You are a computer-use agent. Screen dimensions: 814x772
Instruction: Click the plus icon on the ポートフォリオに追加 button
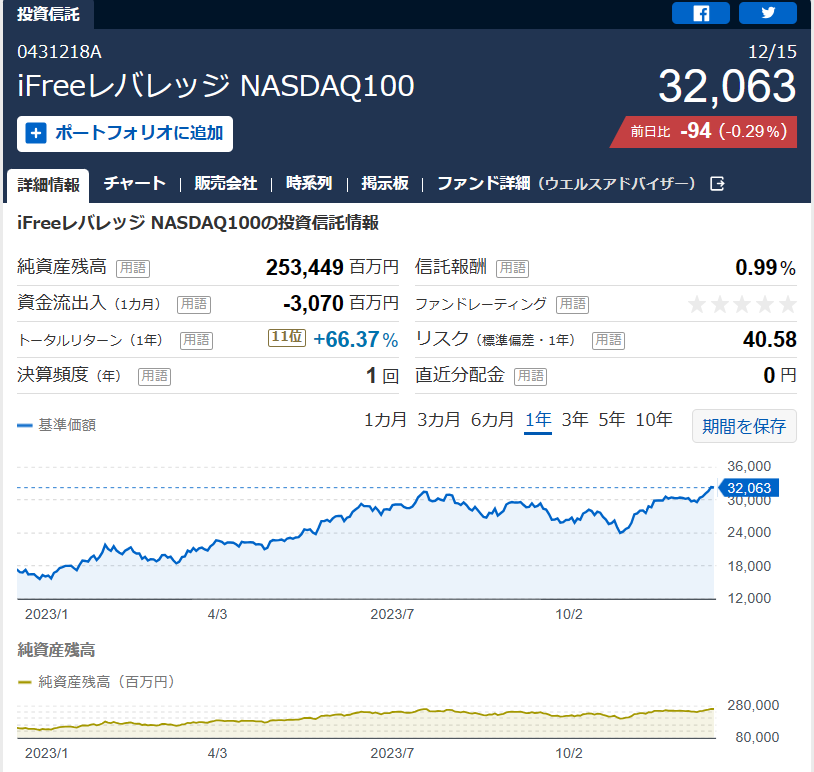pos(36,133)
